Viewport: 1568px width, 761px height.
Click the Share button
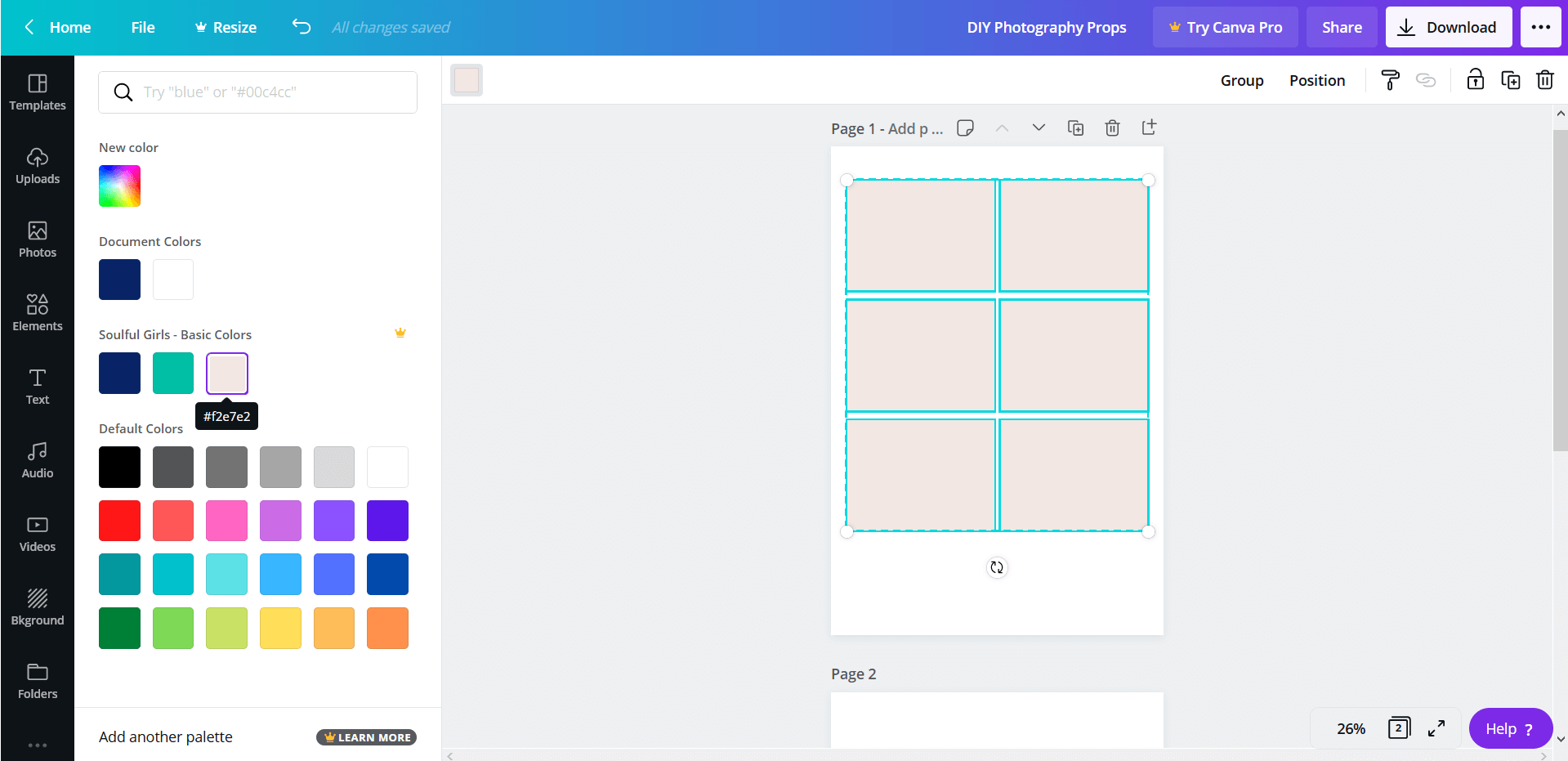[x=1341, y=27]
